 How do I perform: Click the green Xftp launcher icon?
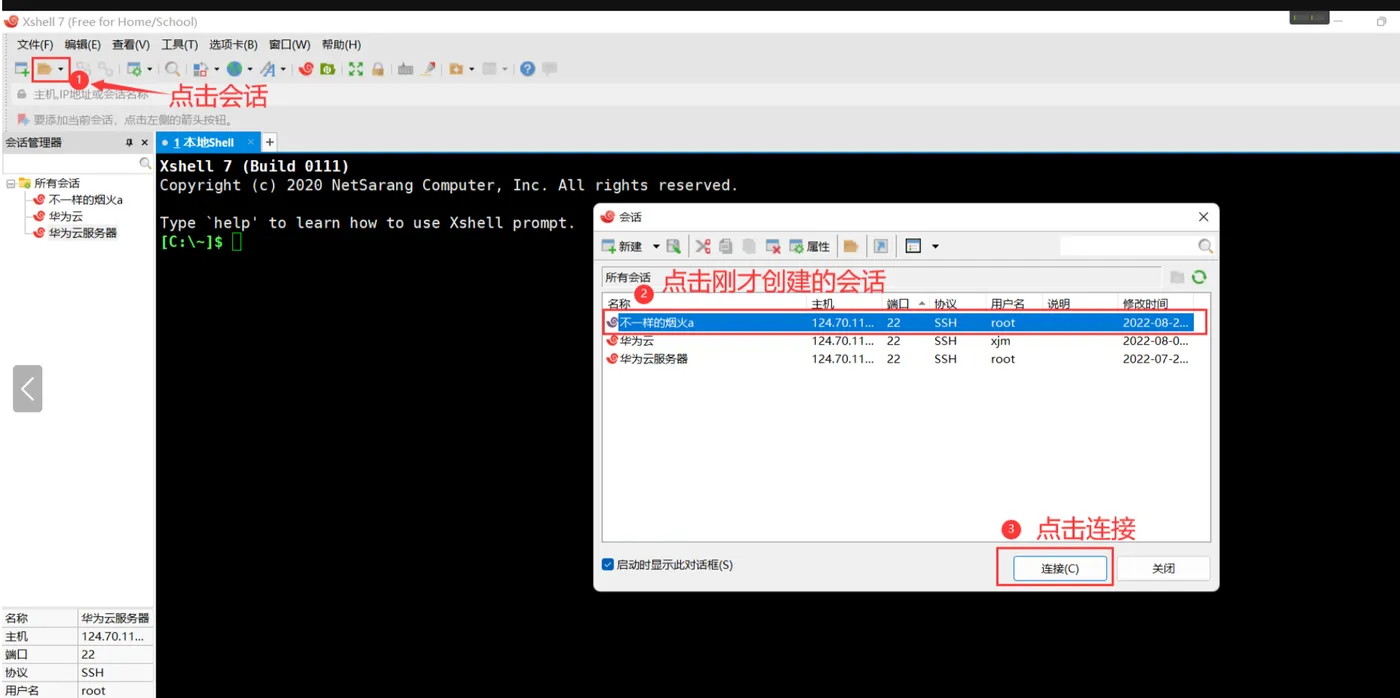click(x=327, y=69)
